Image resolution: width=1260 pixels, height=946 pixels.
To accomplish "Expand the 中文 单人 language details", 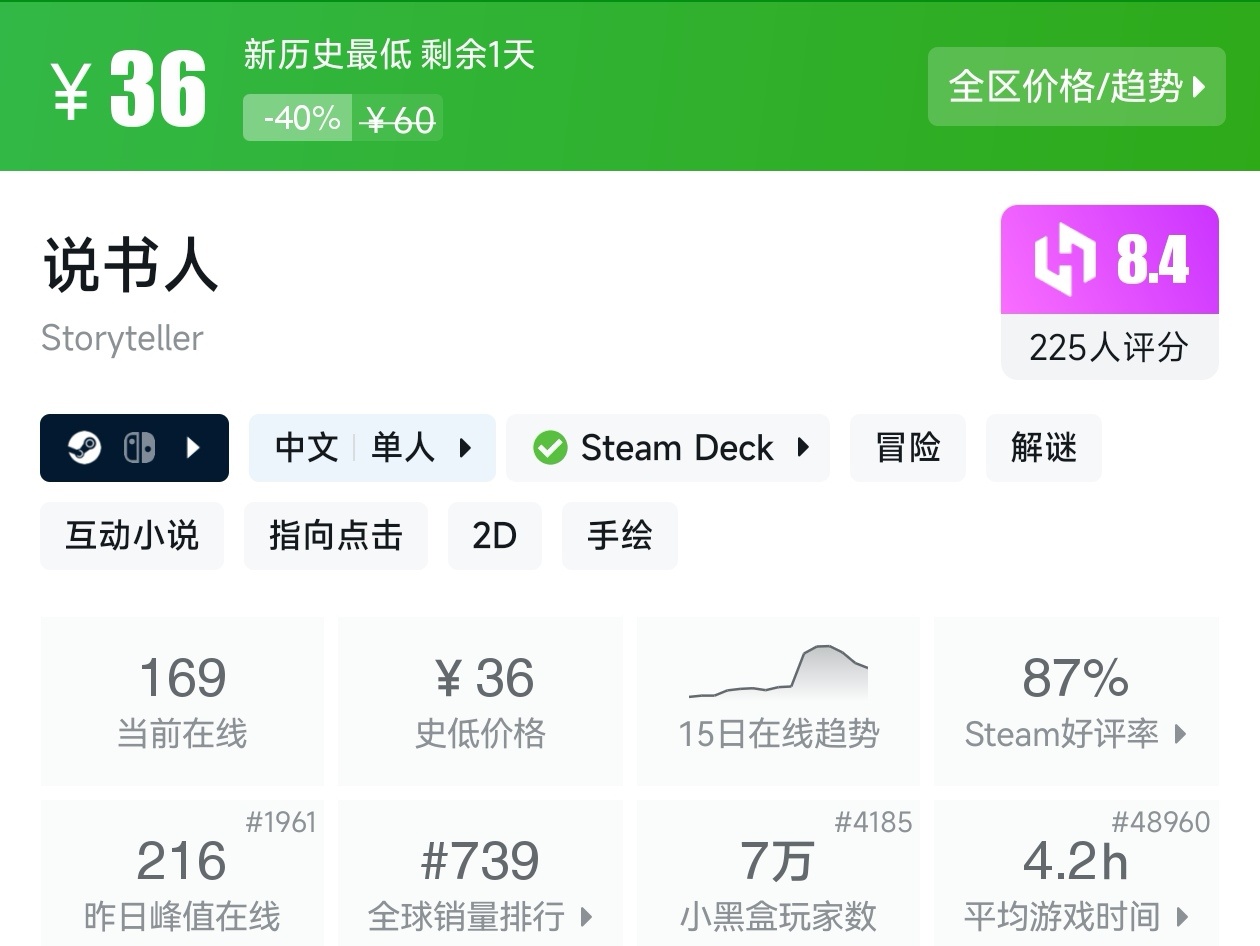I will 464,448.
